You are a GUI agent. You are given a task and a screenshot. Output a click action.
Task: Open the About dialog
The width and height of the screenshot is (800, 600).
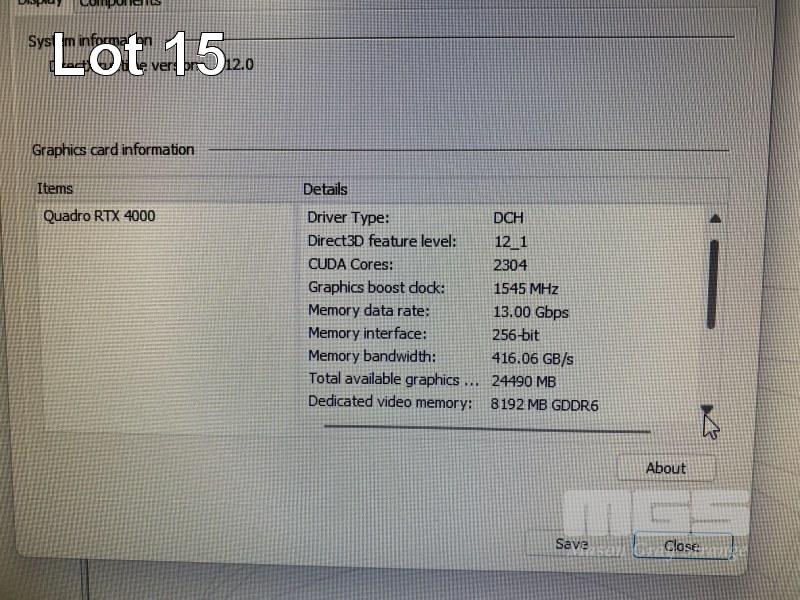[665, 468]
